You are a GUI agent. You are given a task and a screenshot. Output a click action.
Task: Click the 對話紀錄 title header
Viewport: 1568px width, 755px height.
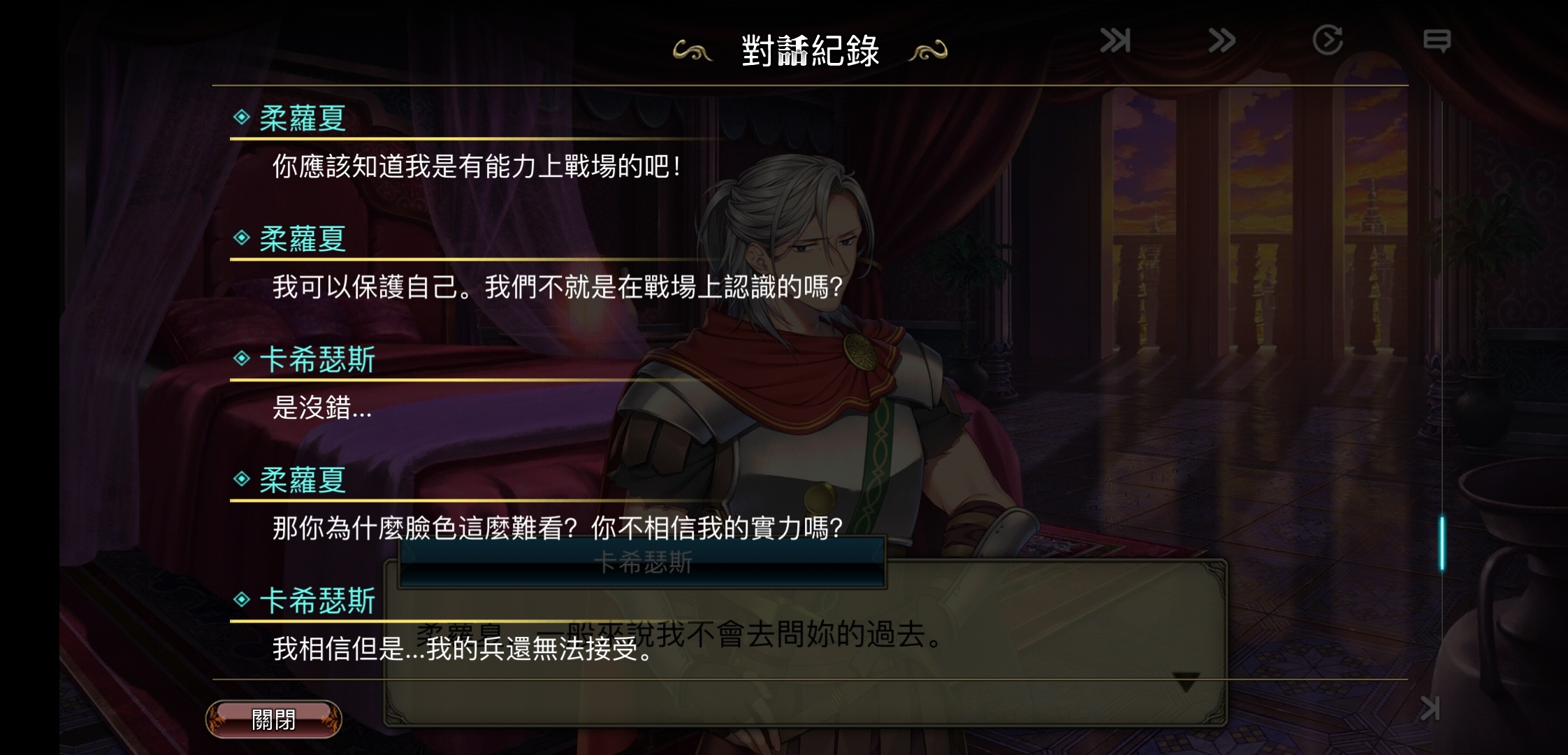click(811, 50)
